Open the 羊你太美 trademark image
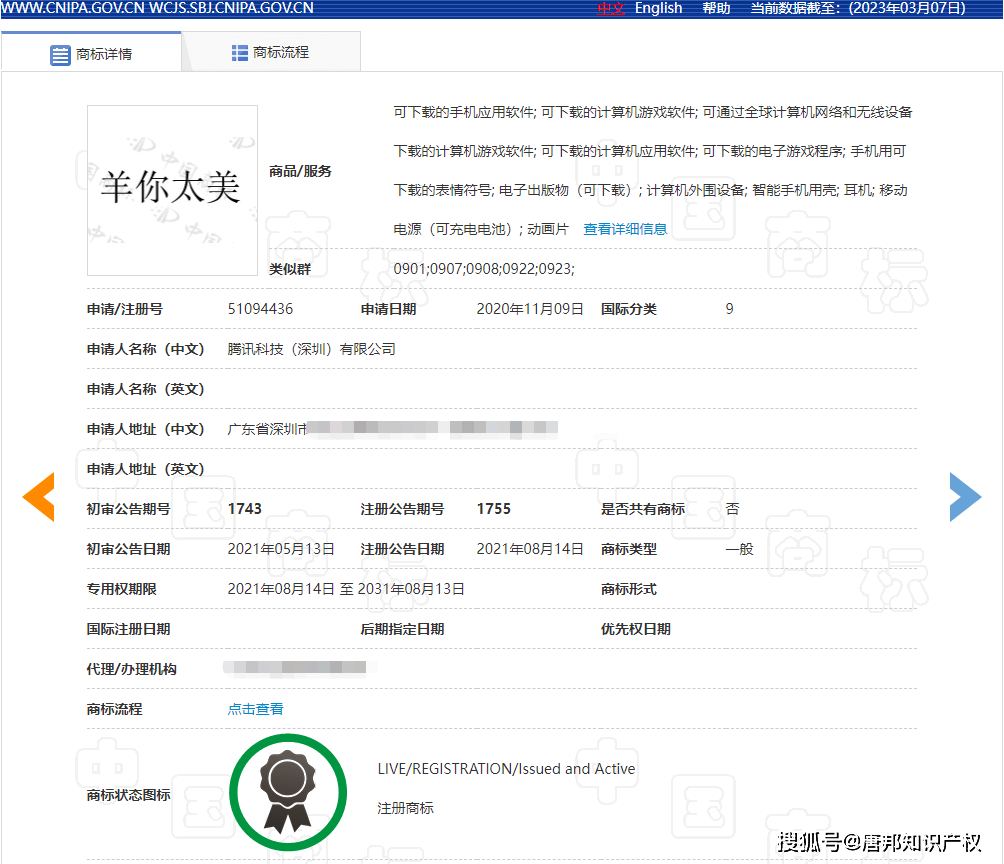 (172, 190)
